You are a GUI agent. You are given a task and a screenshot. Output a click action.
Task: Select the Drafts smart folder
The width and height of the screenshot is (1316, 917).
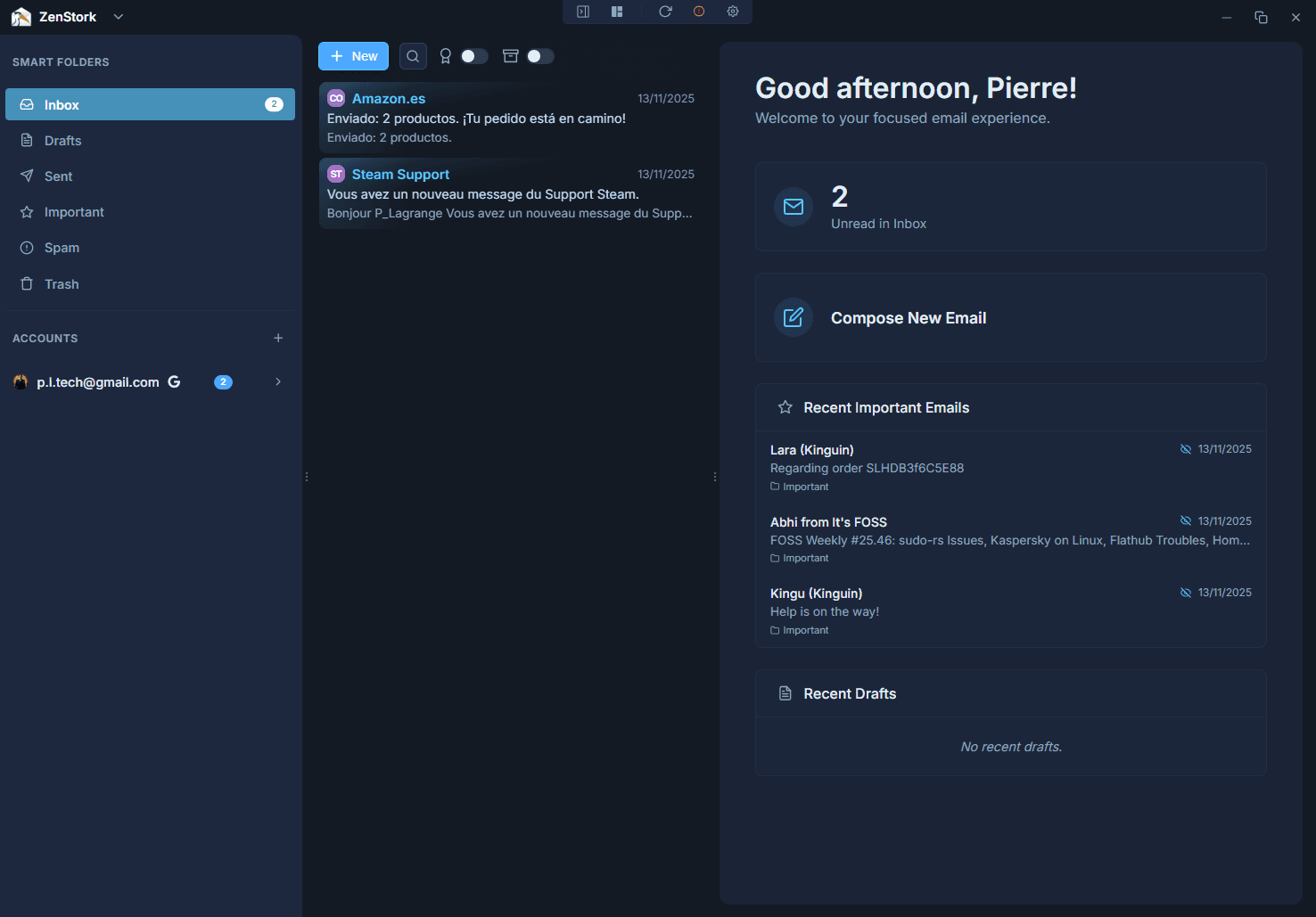(x=62, y=140)
